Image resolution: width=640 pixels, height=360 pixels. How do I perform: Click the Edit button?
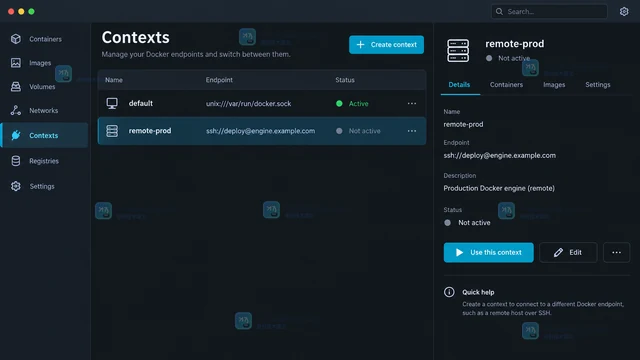pos(568,252)
